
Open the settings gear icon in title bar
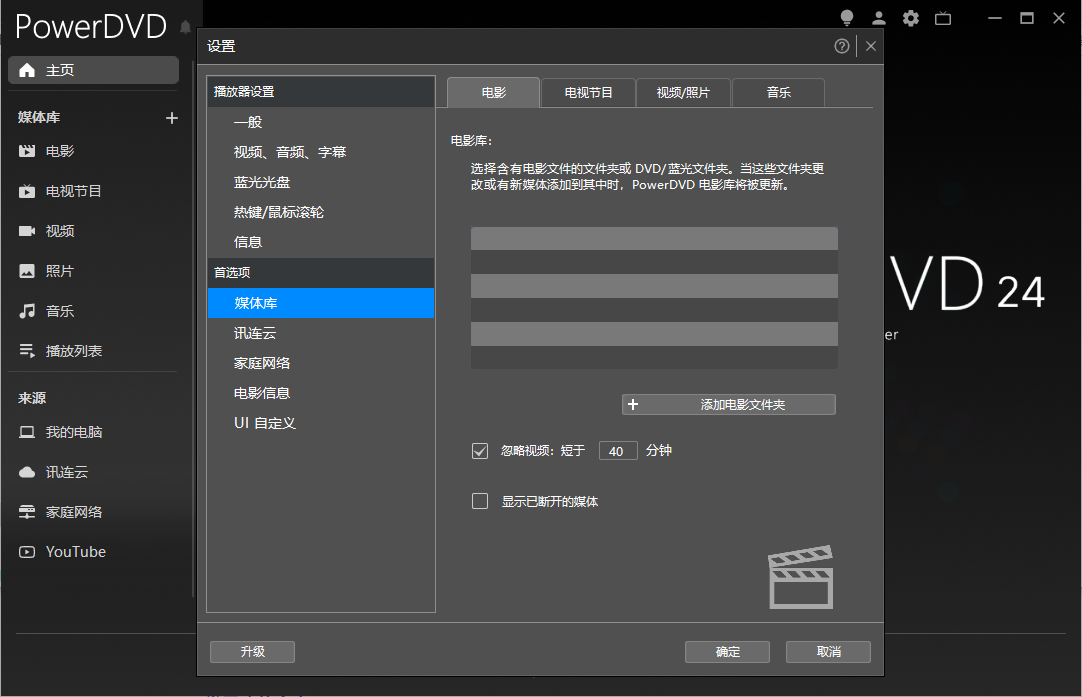click(911, 19)
